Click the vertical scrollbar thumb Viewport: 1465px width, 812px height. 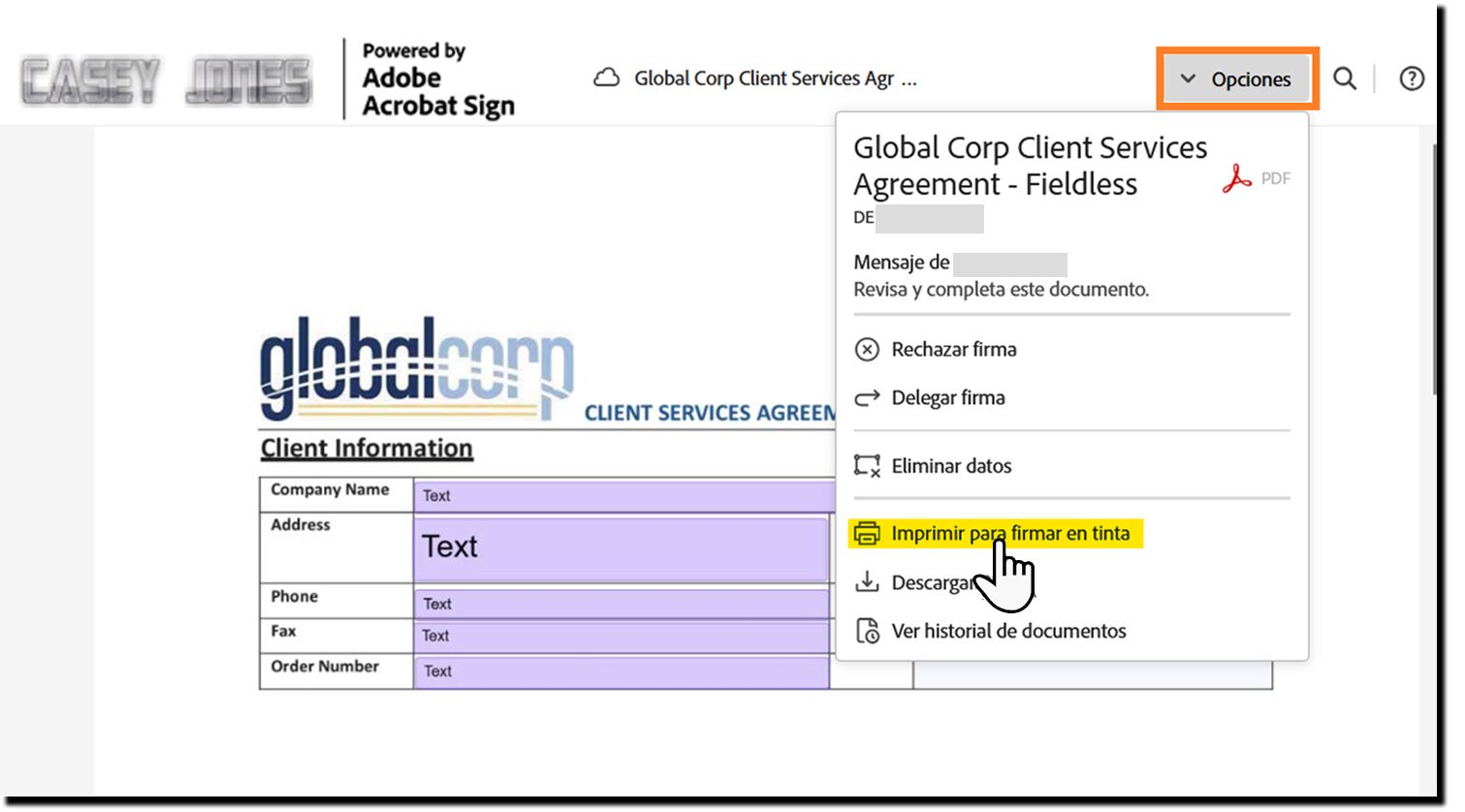pyautogui.click(x=1435, y=268)
